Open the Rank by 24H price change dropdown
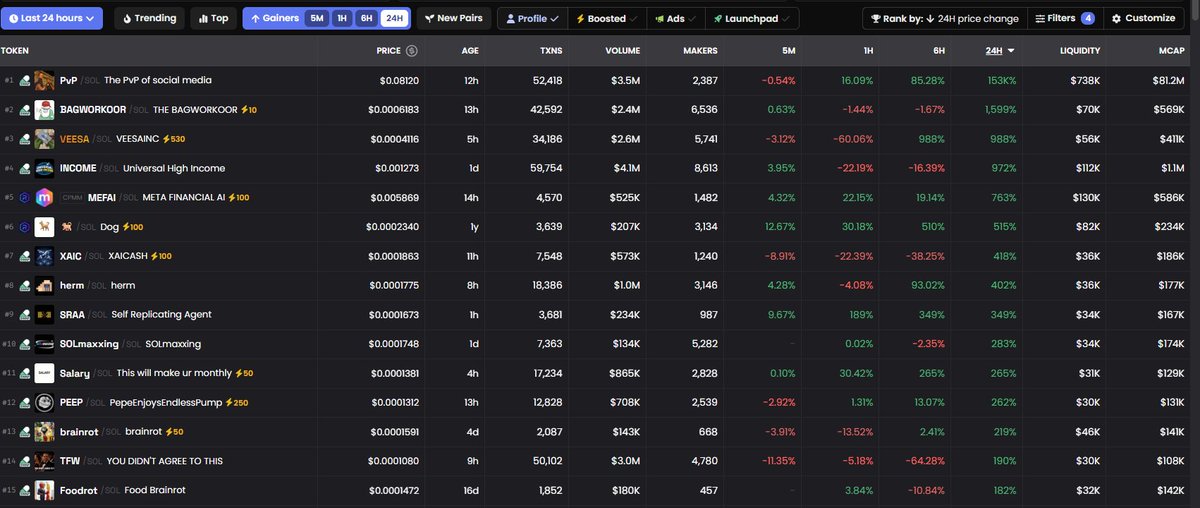This screenshot has width=1200, height=508. [x=944, y=18]
